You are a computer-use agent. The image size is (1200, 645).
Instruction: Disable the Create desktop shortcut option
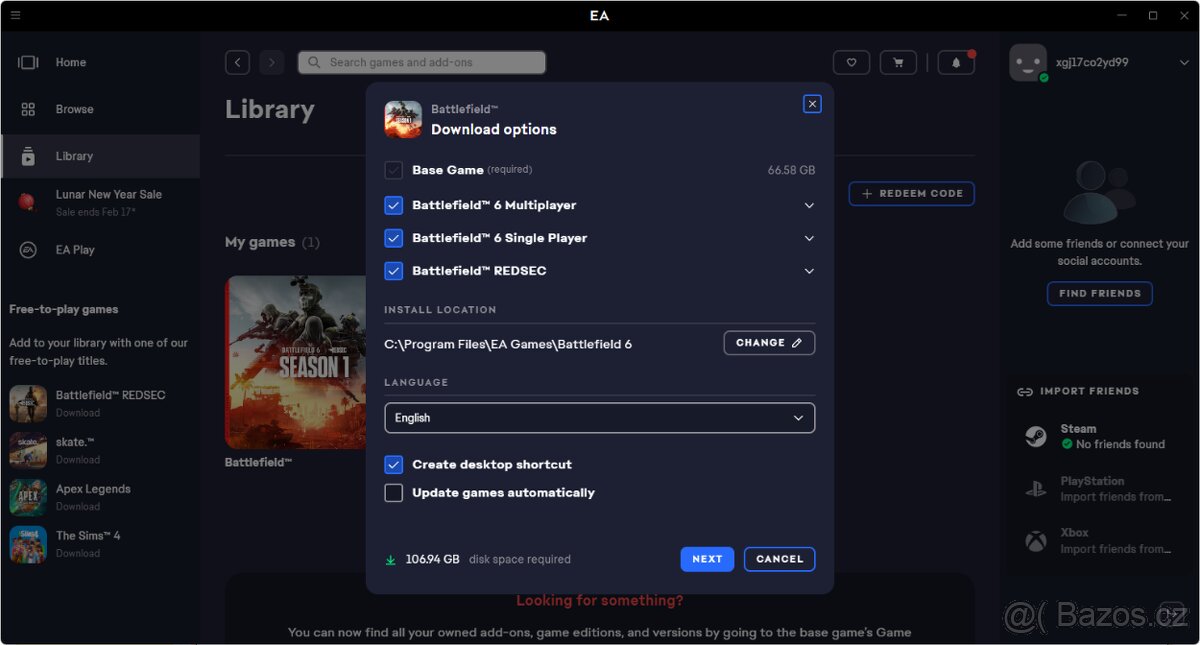(394, 465)
